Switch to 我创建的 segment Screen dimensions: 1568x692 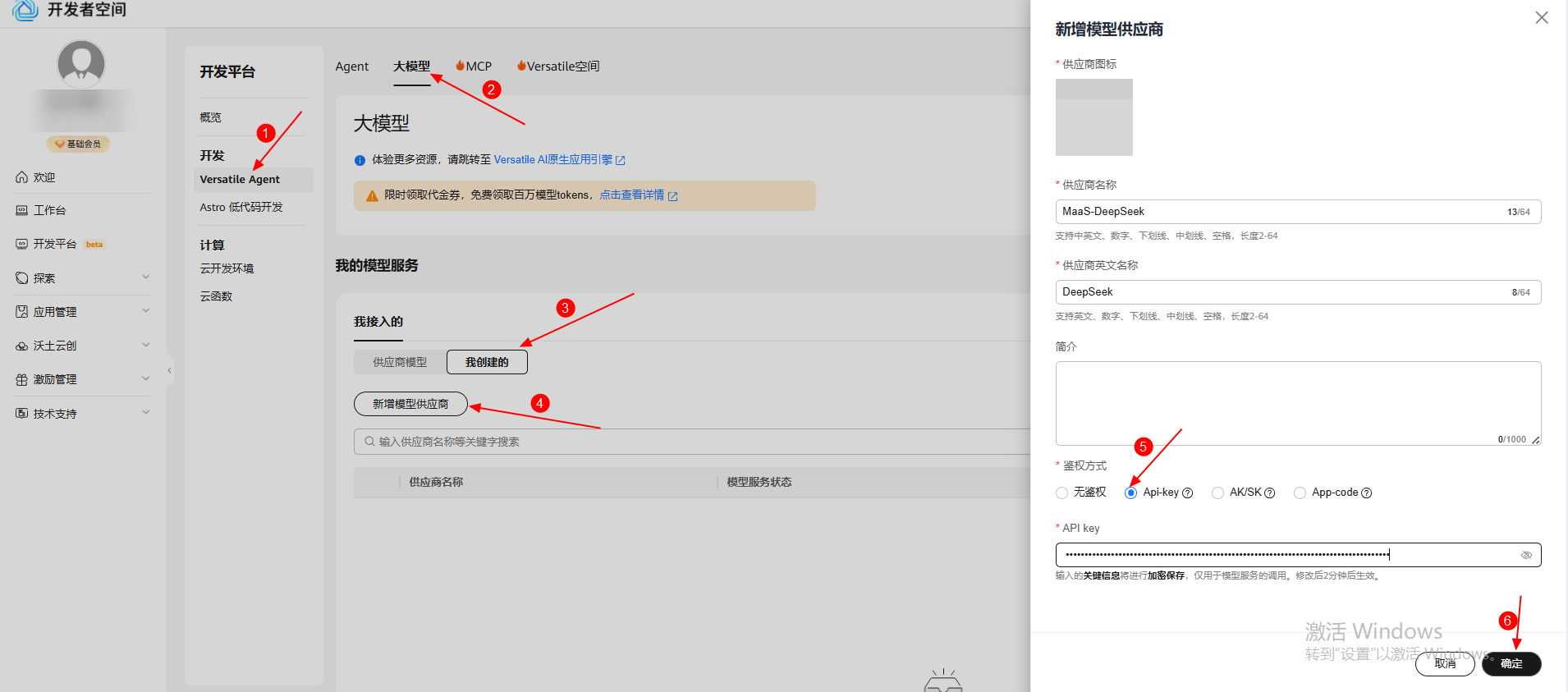click(487, 362)
